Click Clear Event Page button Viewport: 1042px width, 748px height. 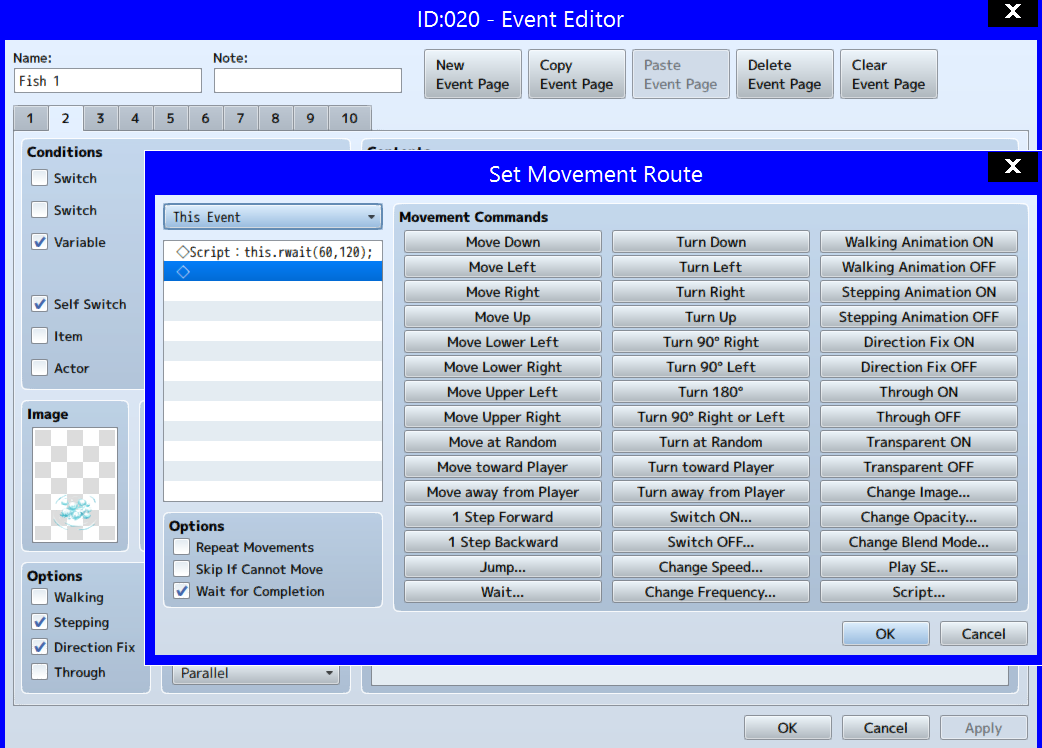(x=888, y=74)
